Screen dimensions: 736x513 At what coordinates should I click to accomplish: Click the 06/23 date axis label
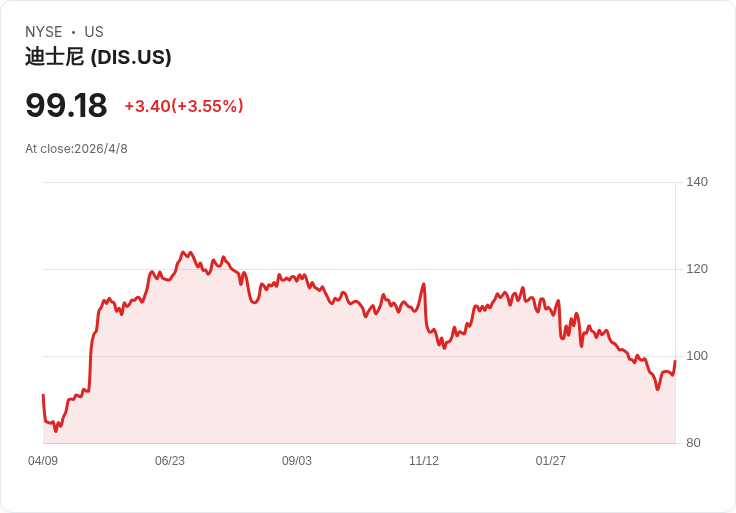click(x=170, y=460)
